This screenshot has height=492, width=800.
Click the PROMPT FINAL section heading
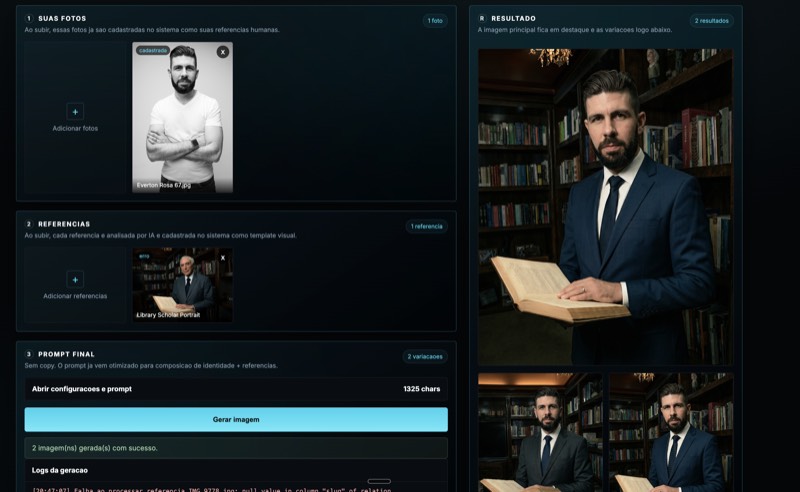66,354
